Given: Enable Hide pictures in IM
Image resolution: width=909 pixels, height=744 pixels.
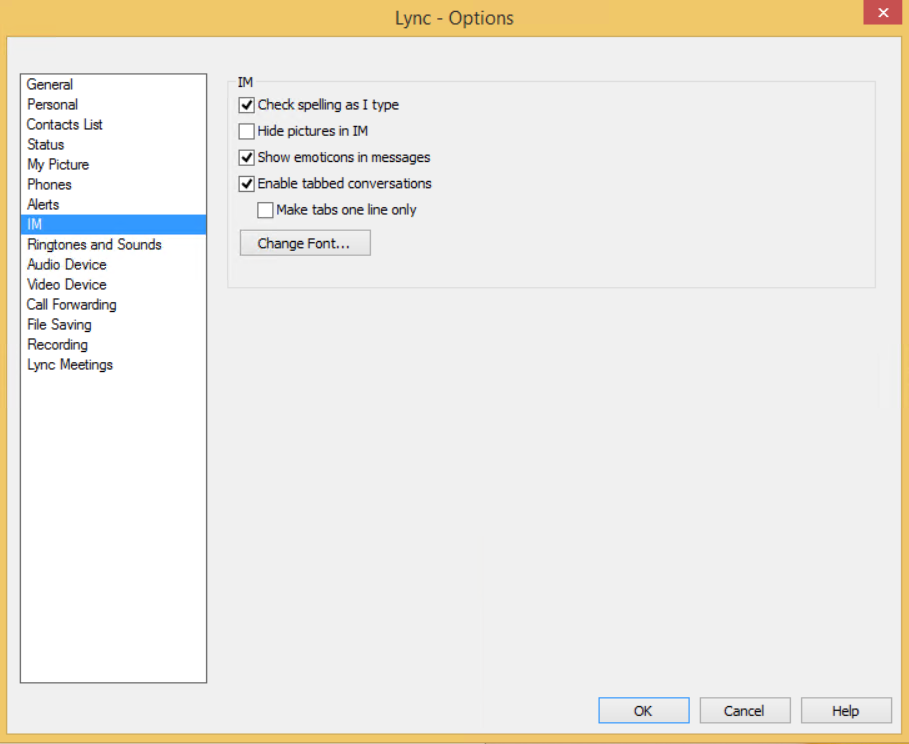Looking at the screenshot, I should pos(246,131).
